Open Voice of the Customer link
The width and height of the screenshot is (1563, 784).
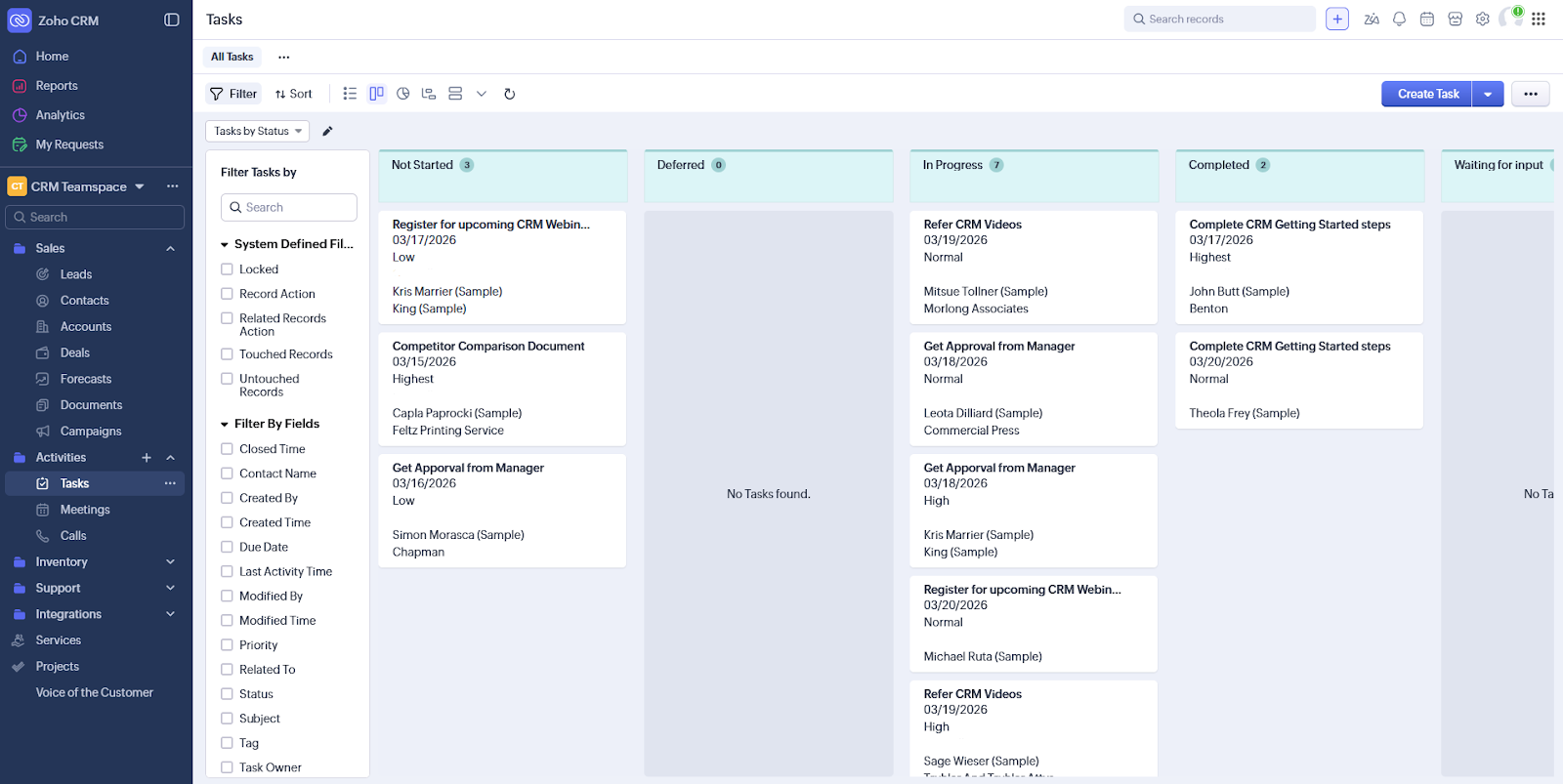tap(95, 693)
